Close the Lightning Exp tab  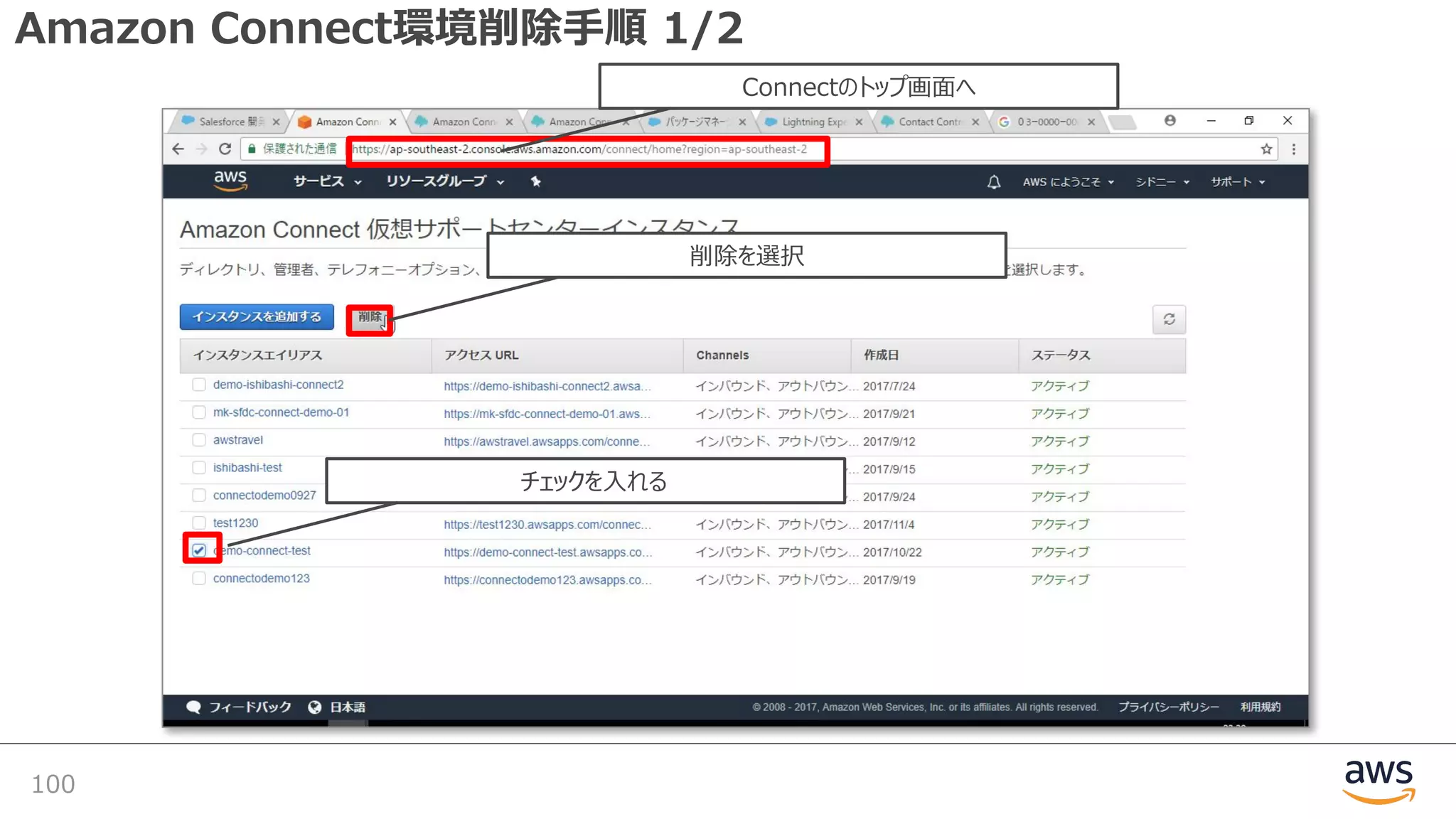click(859, 122)
